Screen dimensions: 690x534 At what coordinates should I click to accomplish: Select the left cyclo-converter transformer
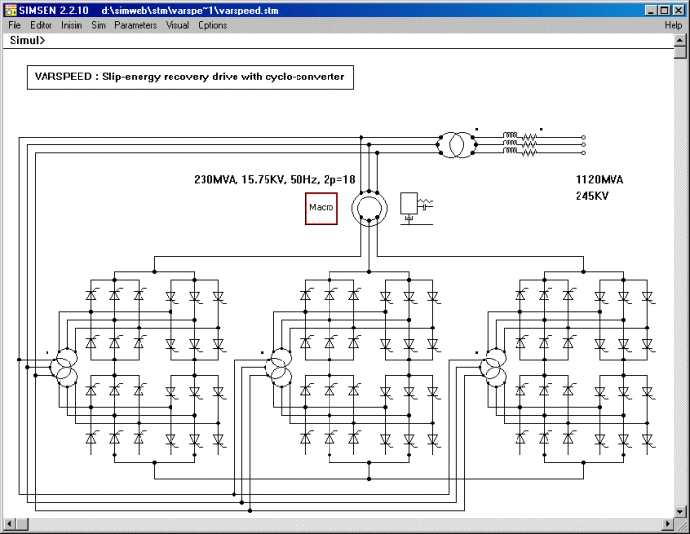click(x=66, y=367)
